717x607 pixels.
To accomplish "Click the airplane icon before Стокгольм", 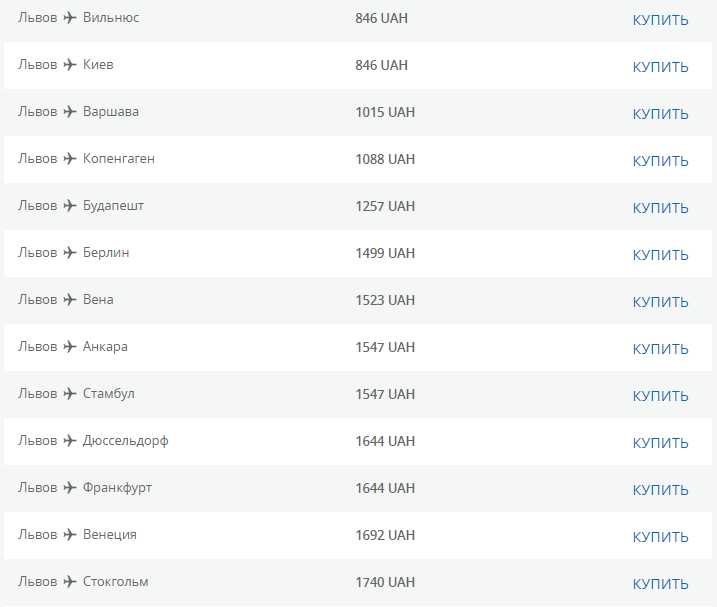I will tap(70, 582).
